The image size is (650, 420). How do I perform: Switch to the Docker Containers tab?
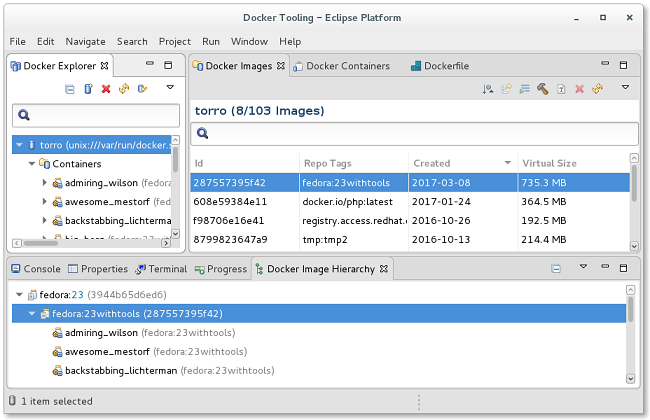(x=342, y=66)
